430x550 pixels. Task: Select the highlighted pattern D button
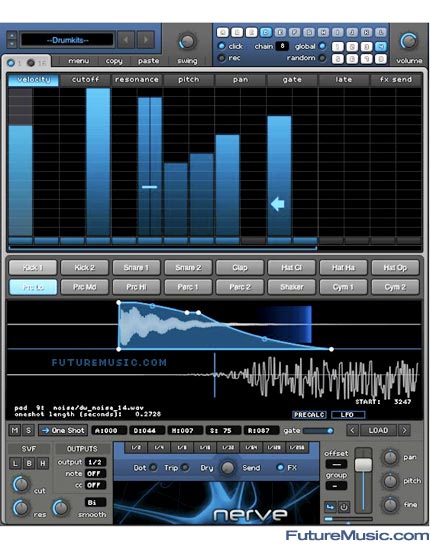click(x=266, y=32)
